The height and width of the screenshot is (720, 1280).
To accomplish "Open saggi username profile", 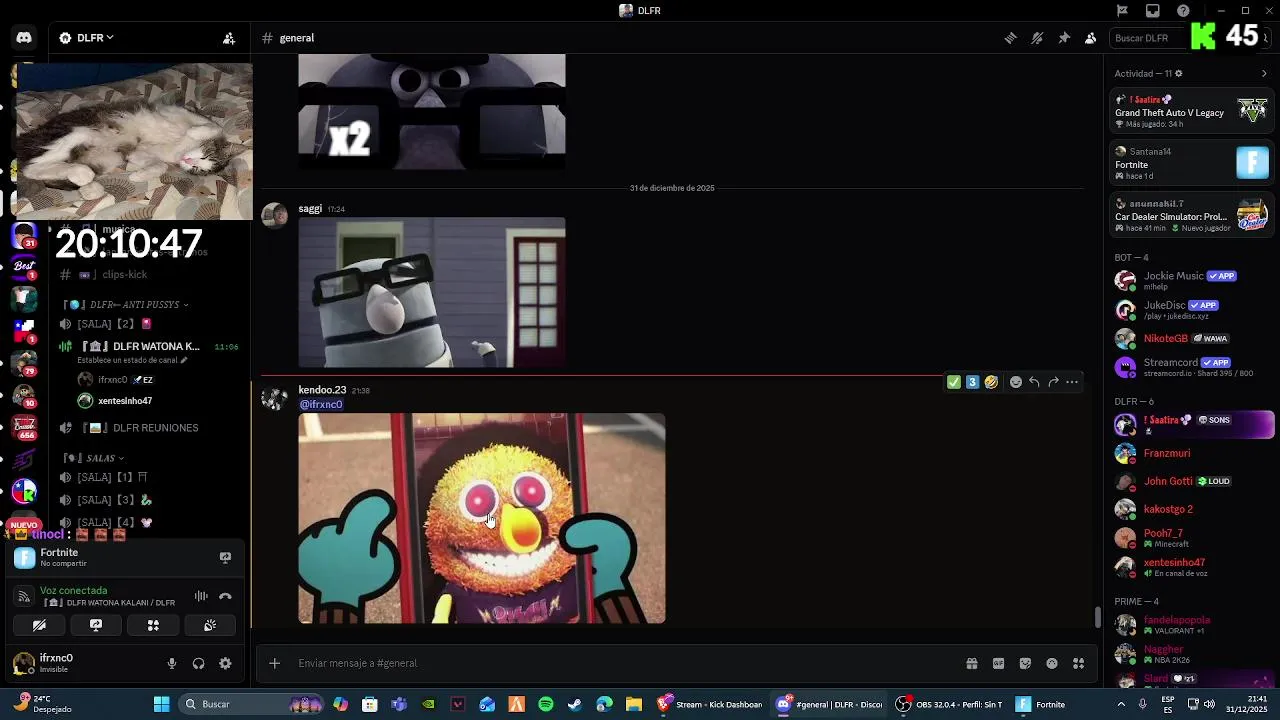I will coord(310,209).
